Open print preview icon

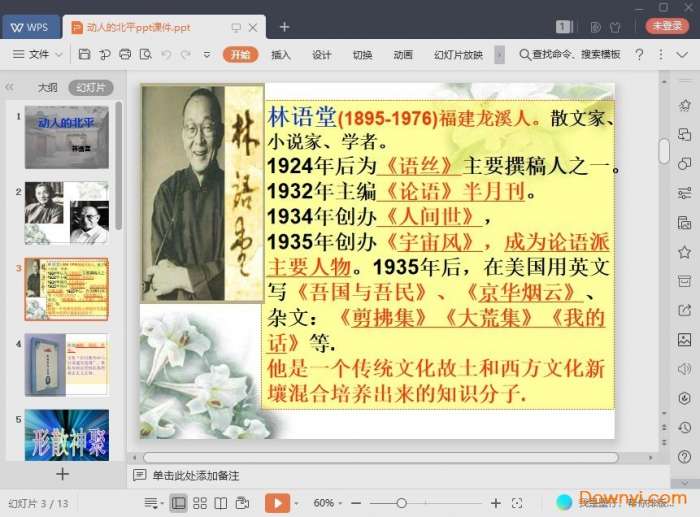146,54
